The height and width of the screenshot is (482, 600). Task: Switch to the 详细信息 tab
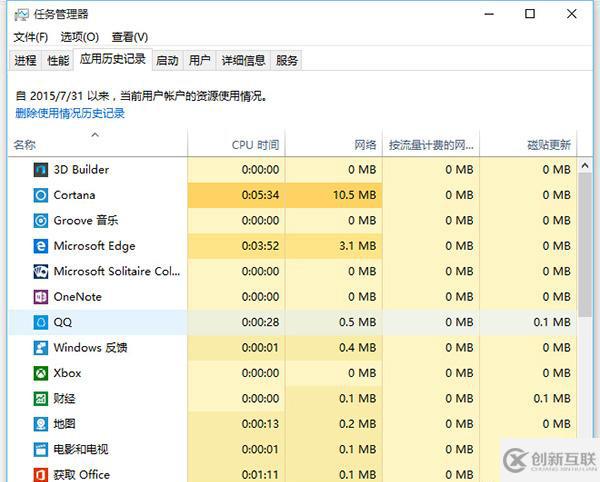pyautogui.click(x=243, y=60)
